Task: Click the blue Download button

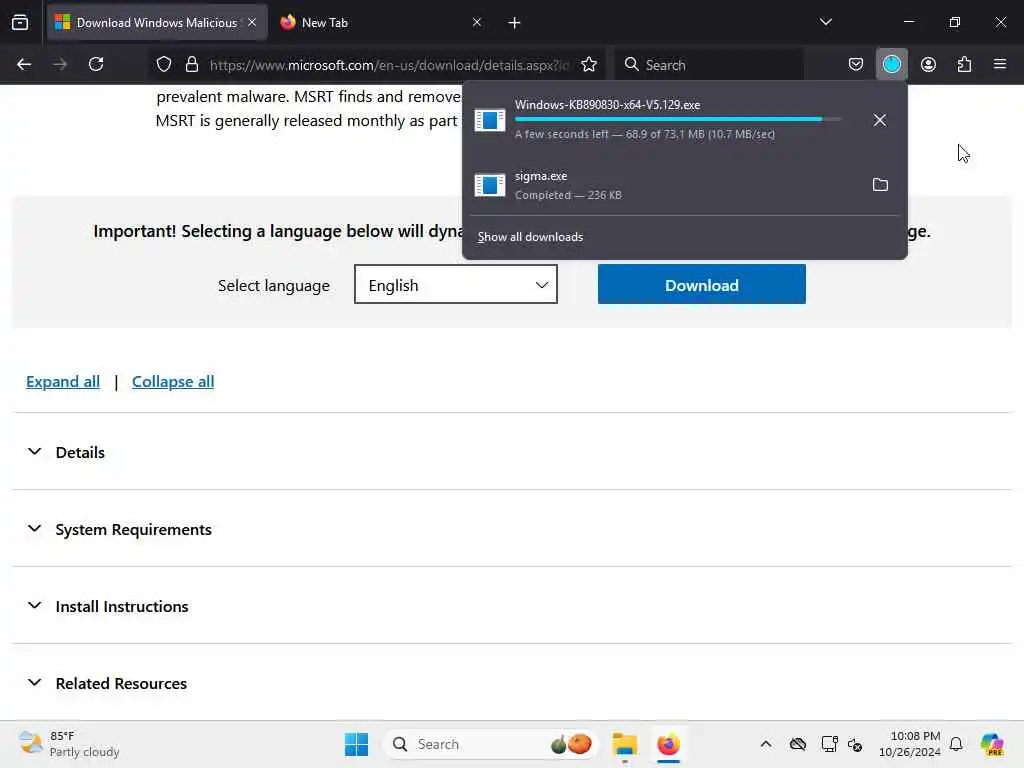Action: [701, 285]
